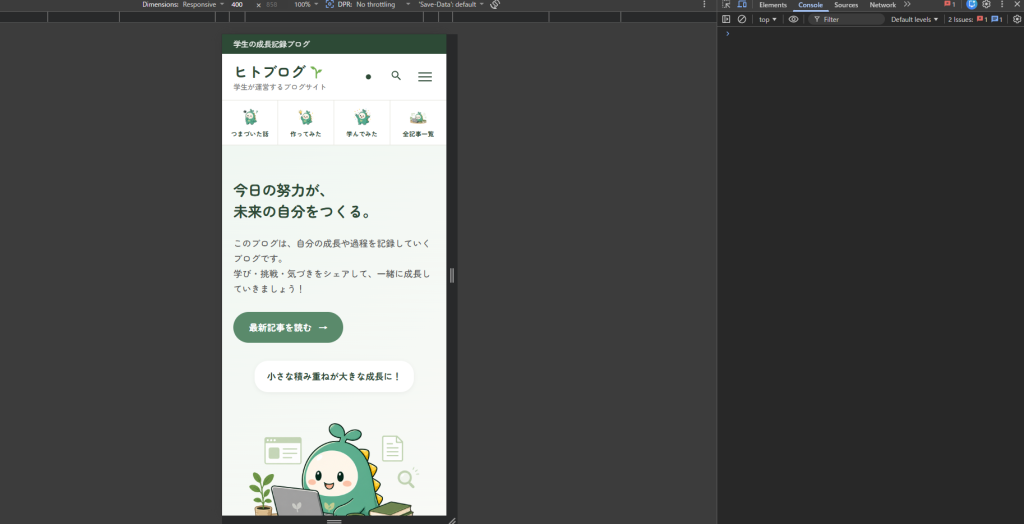Click the height field showing 858

pos(272,5)
